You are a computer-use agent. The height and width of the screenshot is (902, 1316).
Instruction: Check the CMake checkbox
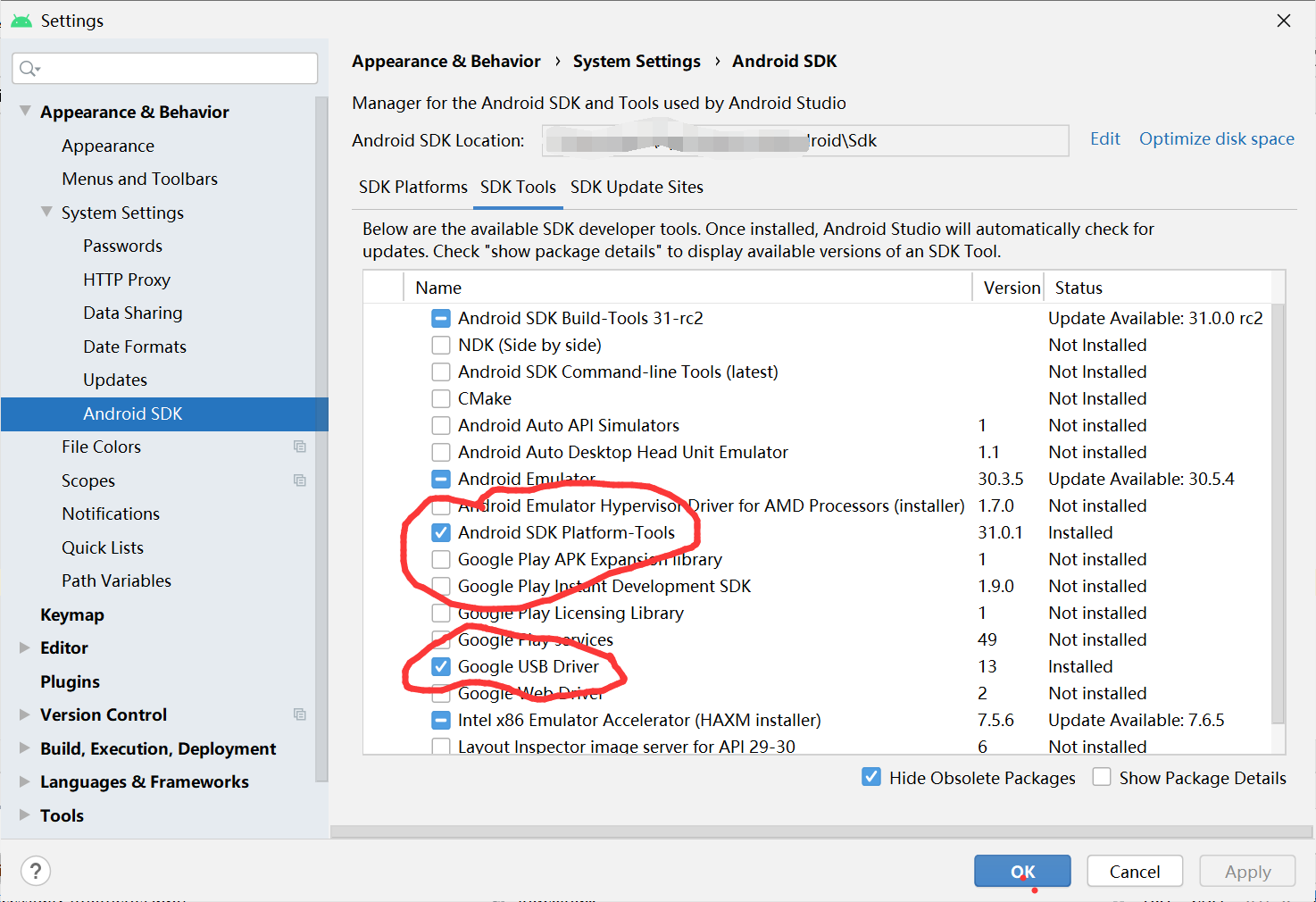point(441,398)
